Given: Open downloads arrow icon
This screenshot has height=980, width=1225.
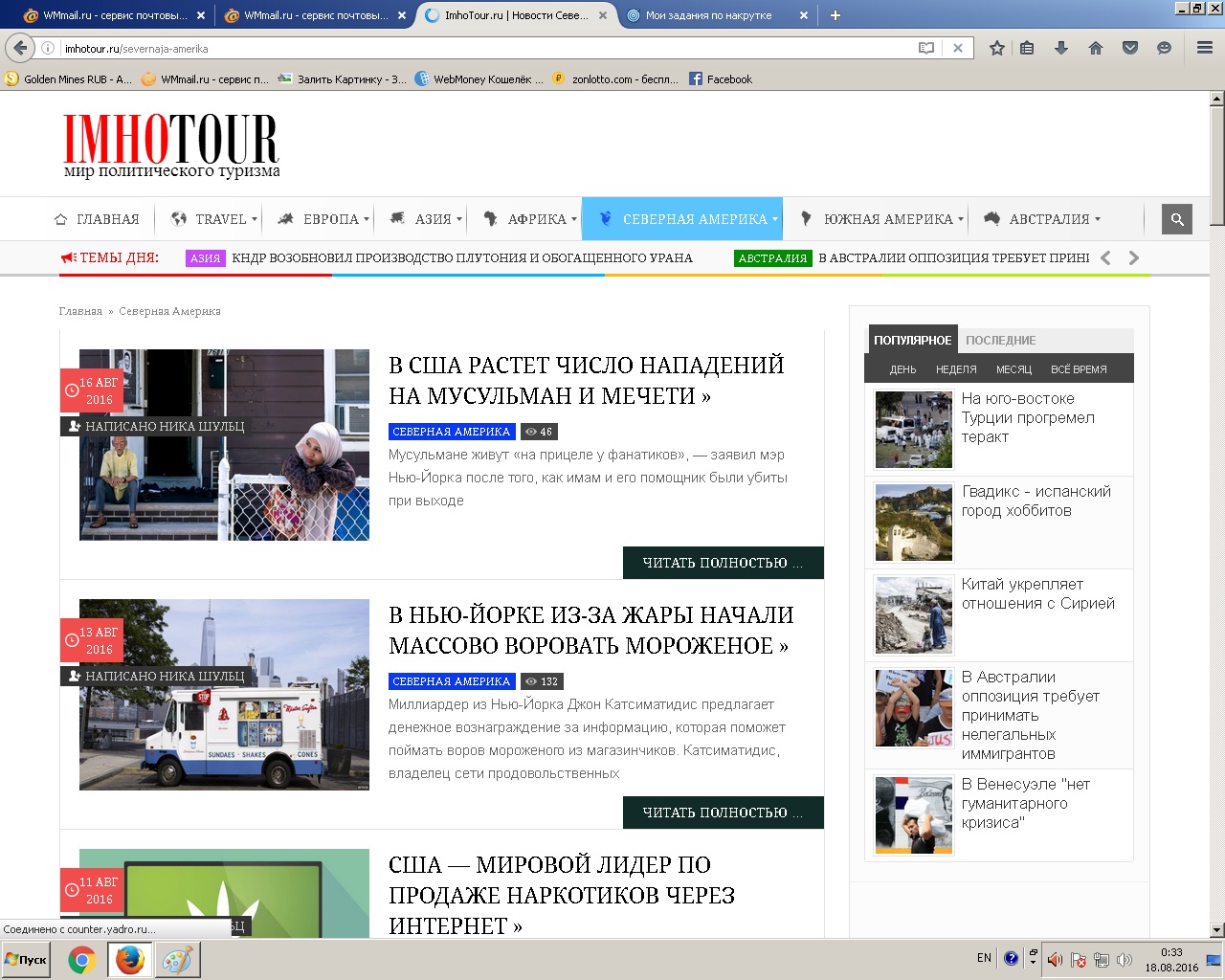Looking at the screenshot, I should (1061, 48).
